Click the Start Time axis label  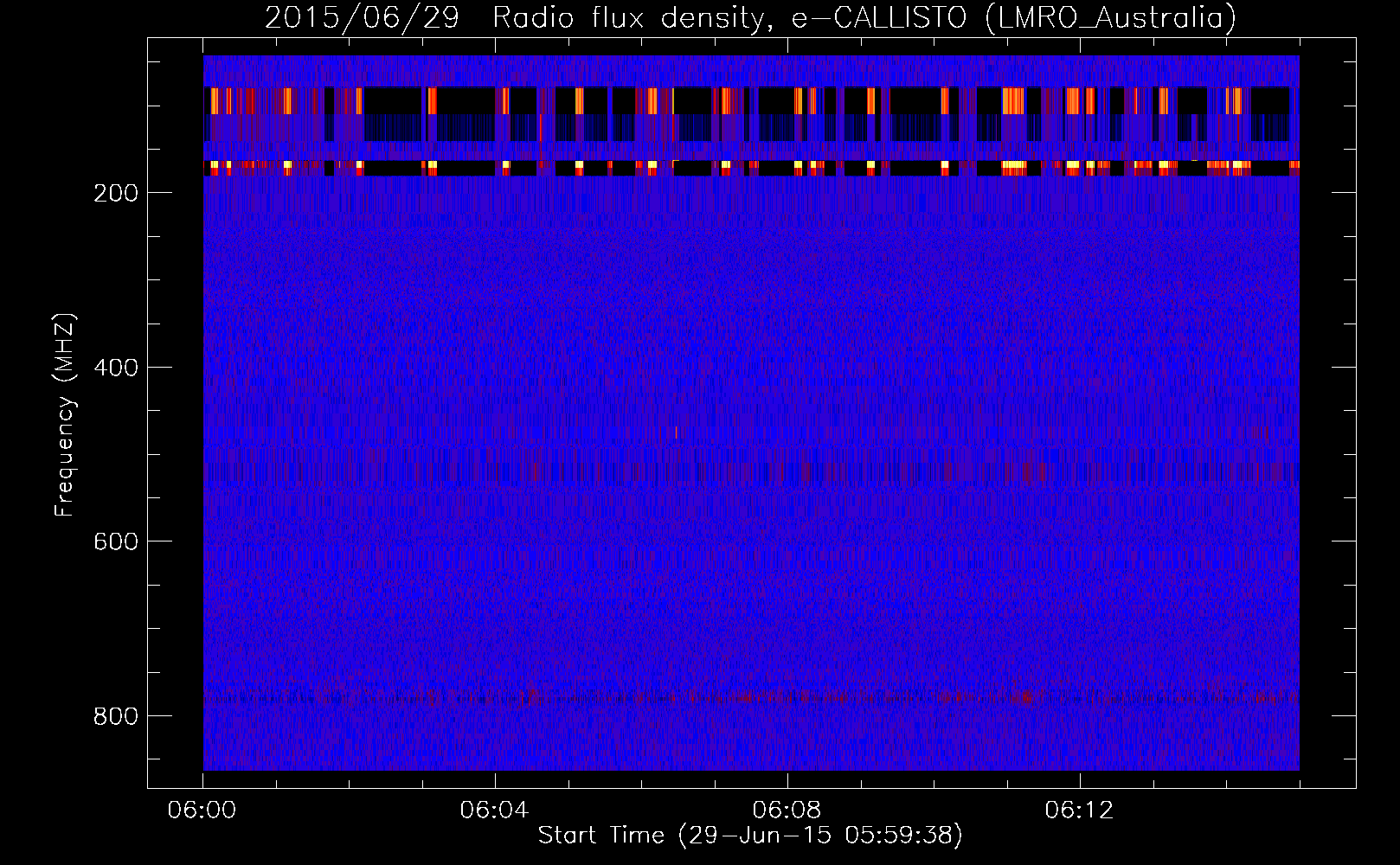pos(750,836)
